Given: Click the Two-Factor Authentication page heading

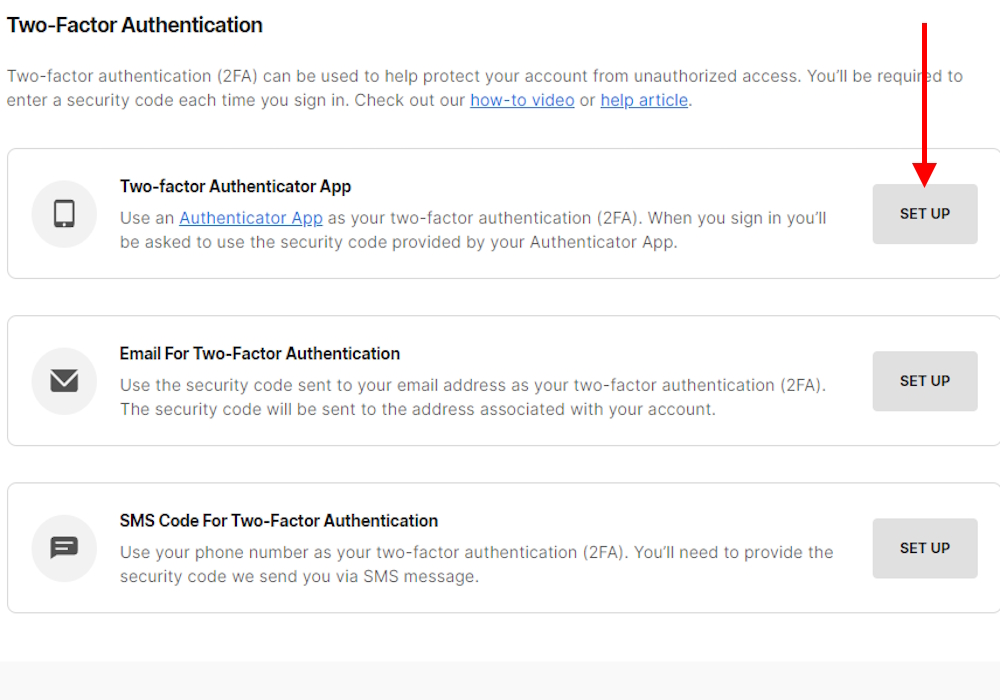Looking at the screenshot, I should pos(135,25).
